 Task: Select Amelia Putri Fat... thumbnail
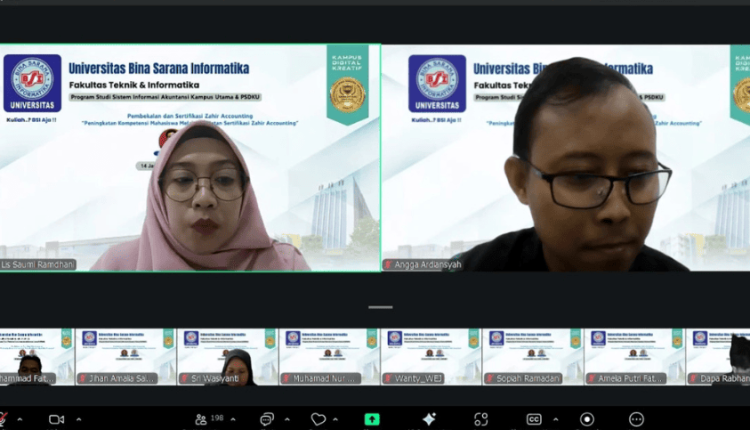(x=635, y=357)
